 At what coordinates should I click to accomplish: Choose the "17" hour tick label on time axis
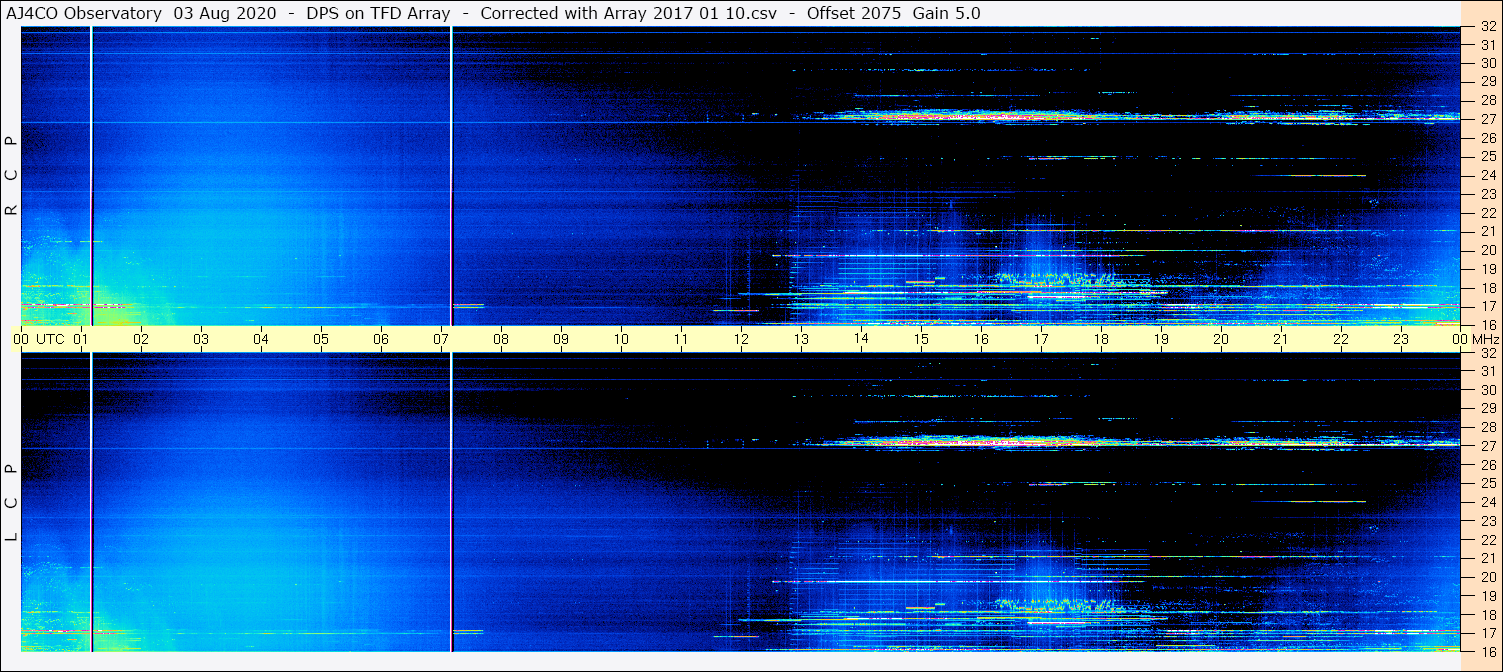(1041, 339)
